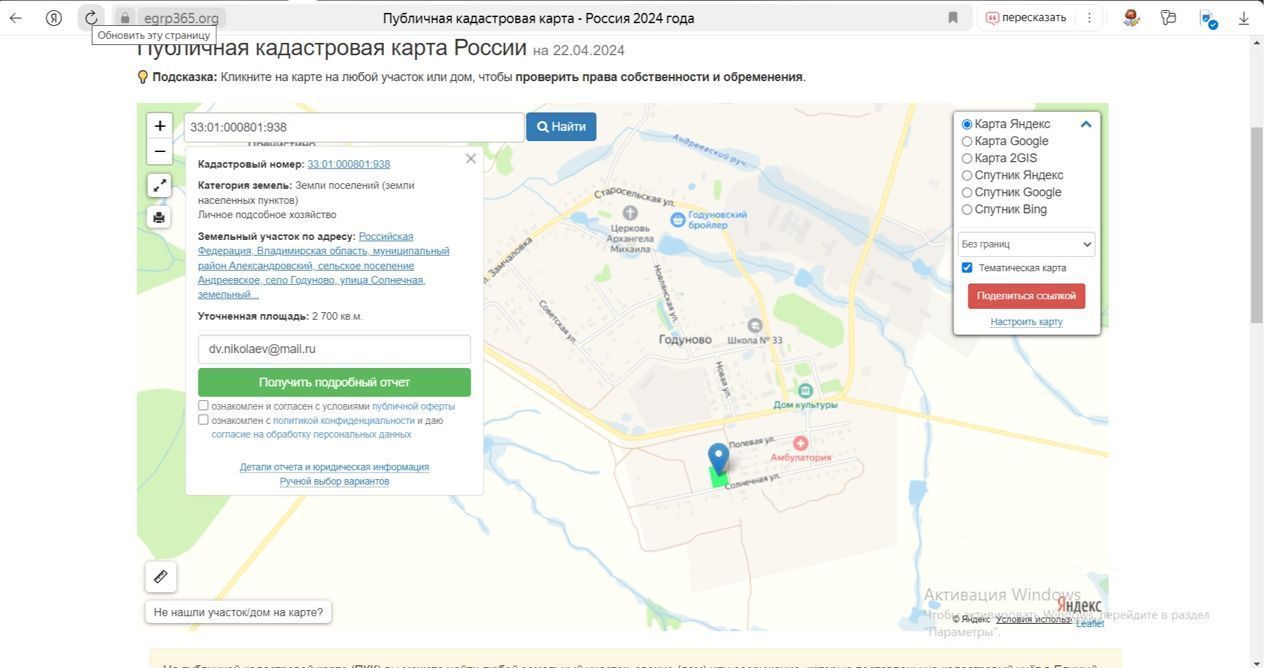Open the Yandex home icon in toolbar
The height and width of the screenshot is (668, 1280).
pyautogui.click(x=54, y=18)
